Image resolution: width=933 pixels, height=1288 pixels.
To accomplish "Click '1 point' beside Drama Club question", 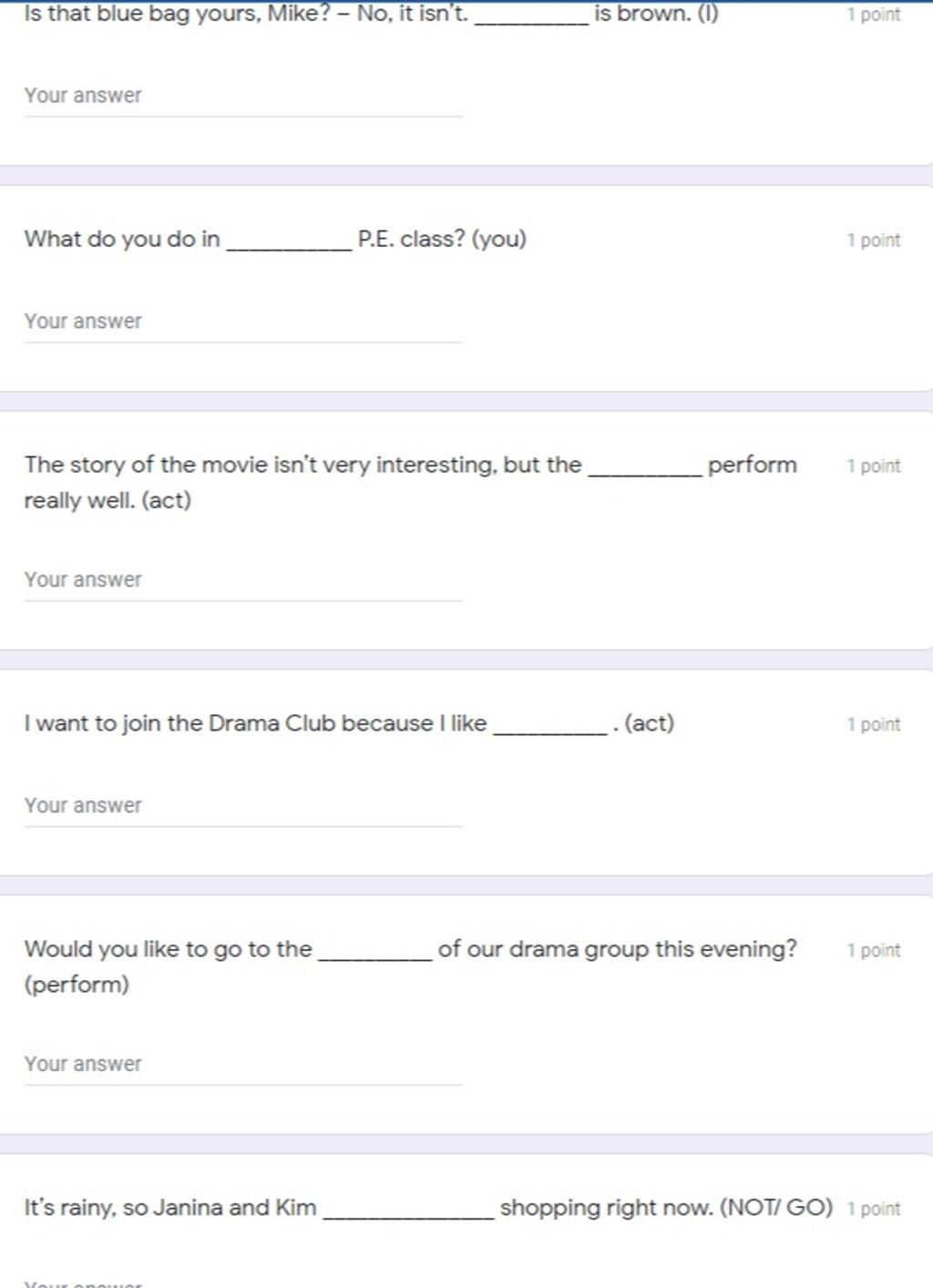I will (x=873, y=725).
